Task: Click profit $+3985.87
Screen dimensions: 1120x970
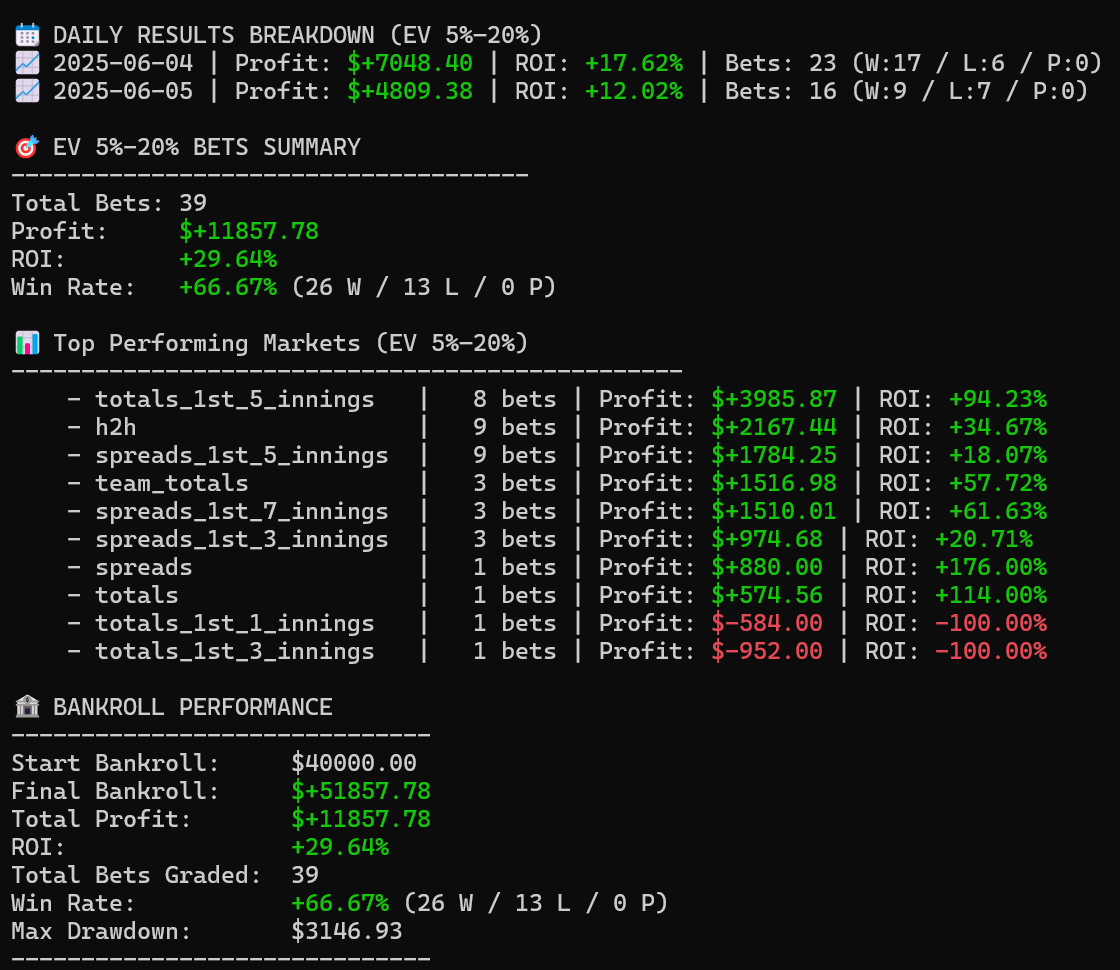Action: tap(774, 399)
